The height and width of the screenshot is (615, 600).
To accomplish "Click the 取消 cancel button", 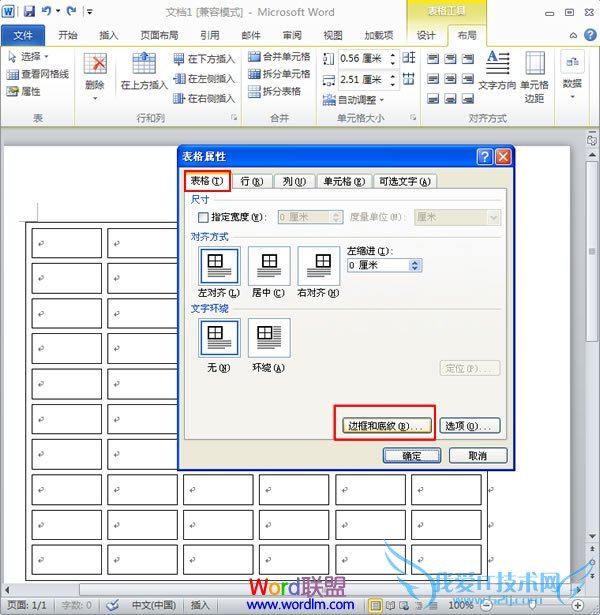I will coord(478,456).
